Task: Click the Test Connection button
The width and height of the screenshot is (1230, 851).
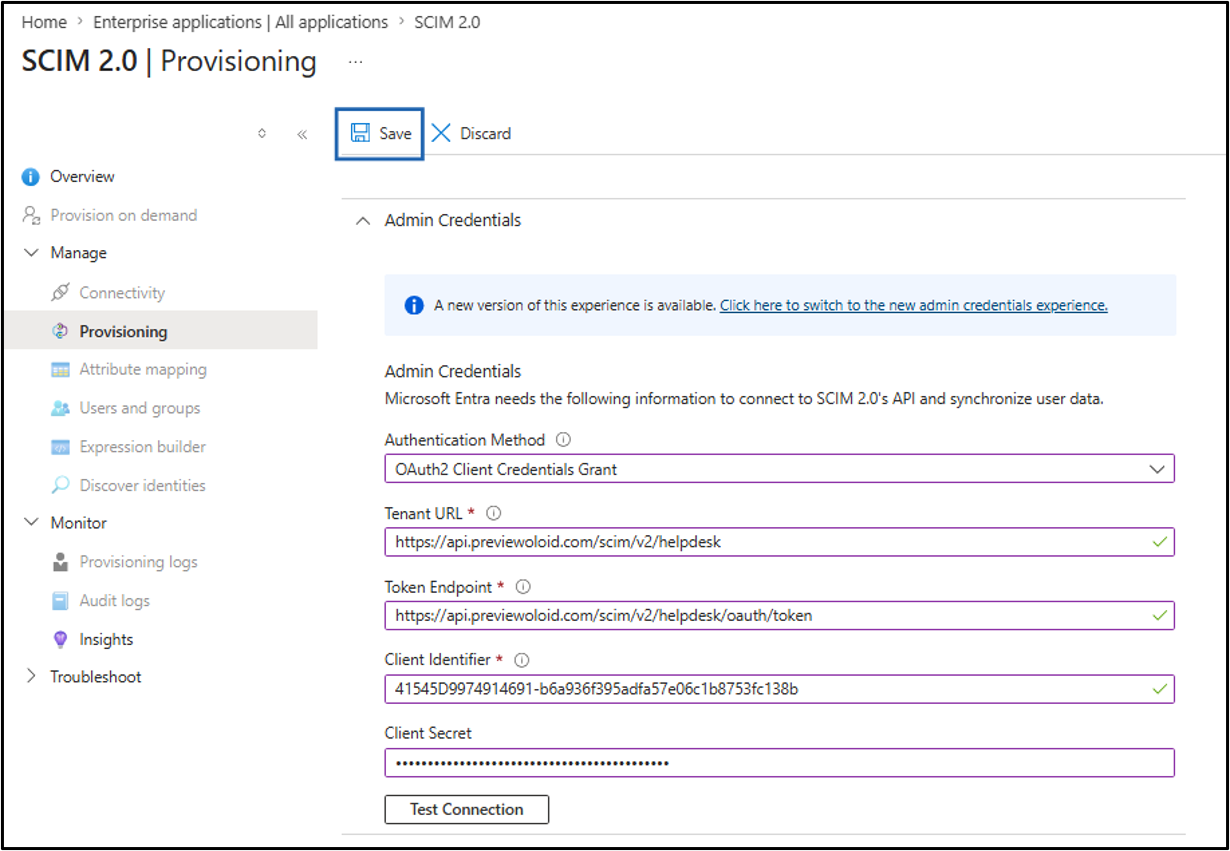Action: pyautogui.click(x=467, y=810)
